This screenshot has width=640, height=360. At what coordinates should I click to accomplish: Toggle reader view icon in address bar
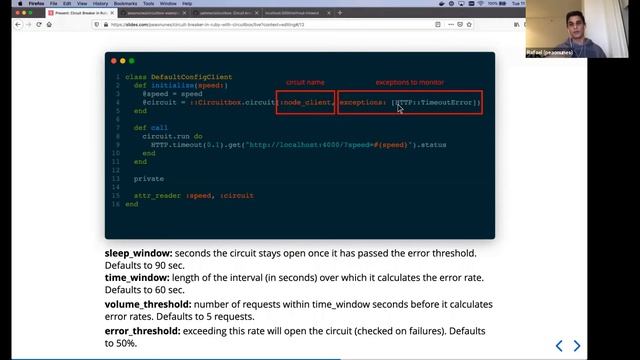(438, 24)
